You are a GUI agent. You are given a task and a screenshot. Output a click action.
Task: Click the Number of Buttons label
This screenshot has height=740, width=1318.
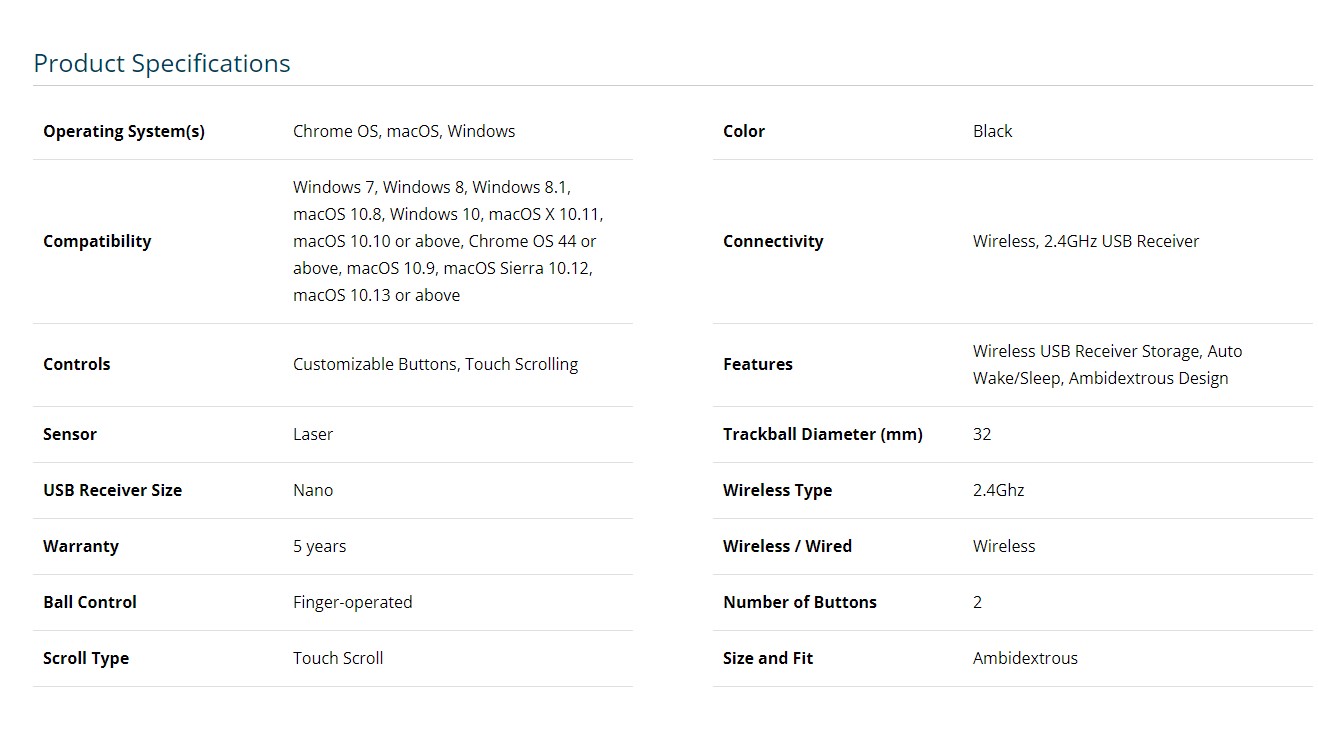[799, 602]
